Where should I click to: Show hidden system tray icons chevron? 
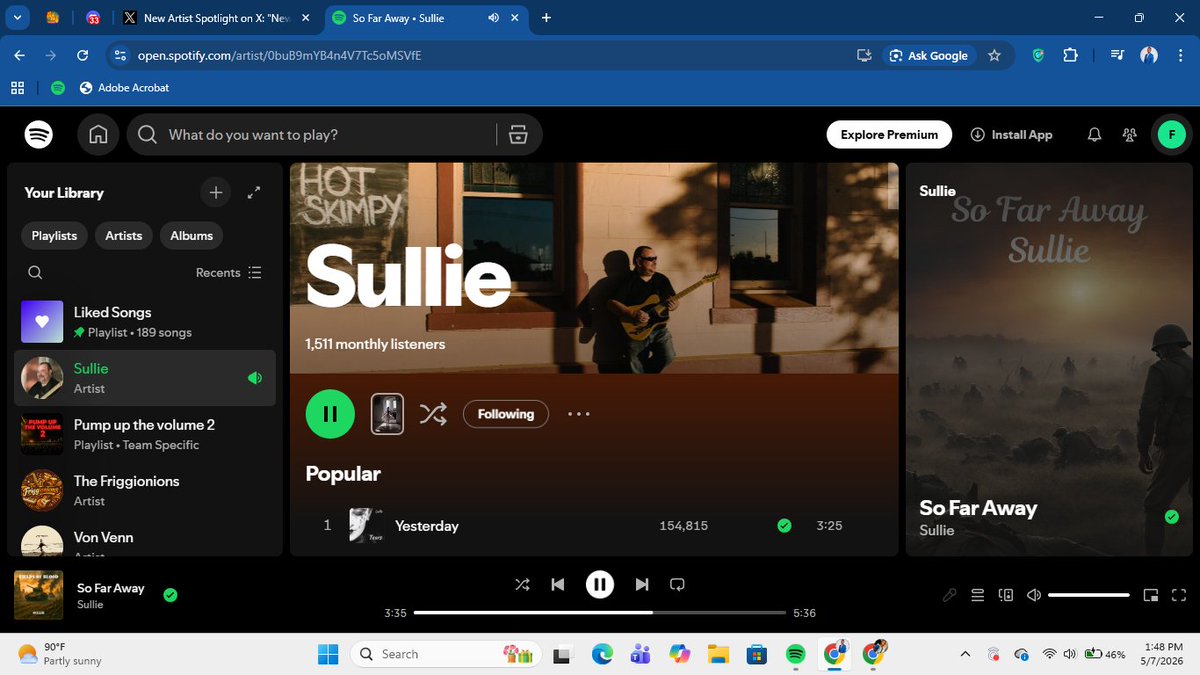point(965,654)
